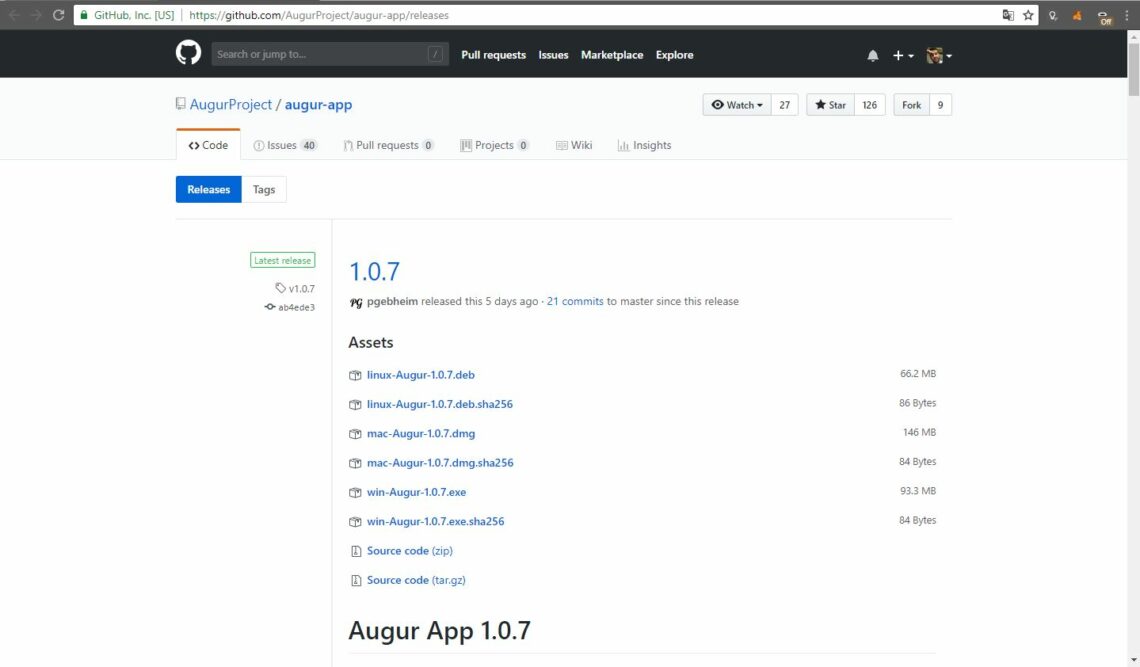1140x667 pixels.
Task: Click the lightbulb extension icon
Action: [1053, 15]
